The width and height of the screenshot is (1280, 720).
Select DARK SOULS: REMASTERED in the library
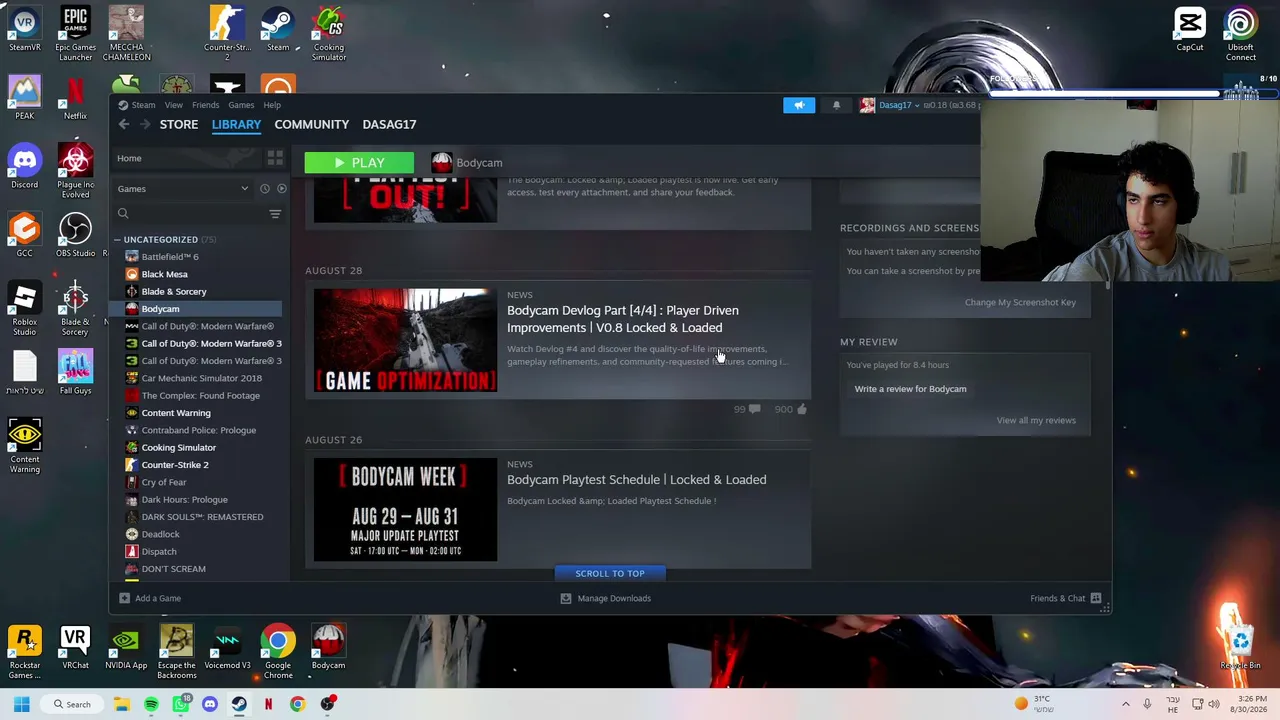pyautogui.click(x=202, y=517)
